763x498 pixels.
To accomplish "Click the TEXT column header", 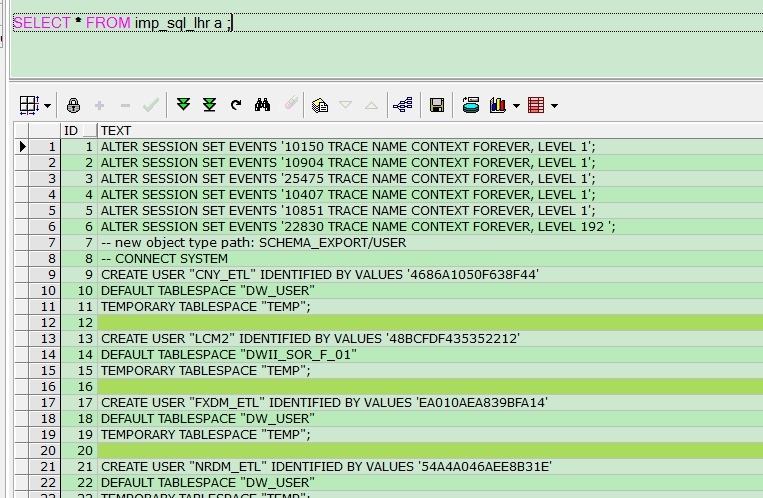I will click(116, 130).
